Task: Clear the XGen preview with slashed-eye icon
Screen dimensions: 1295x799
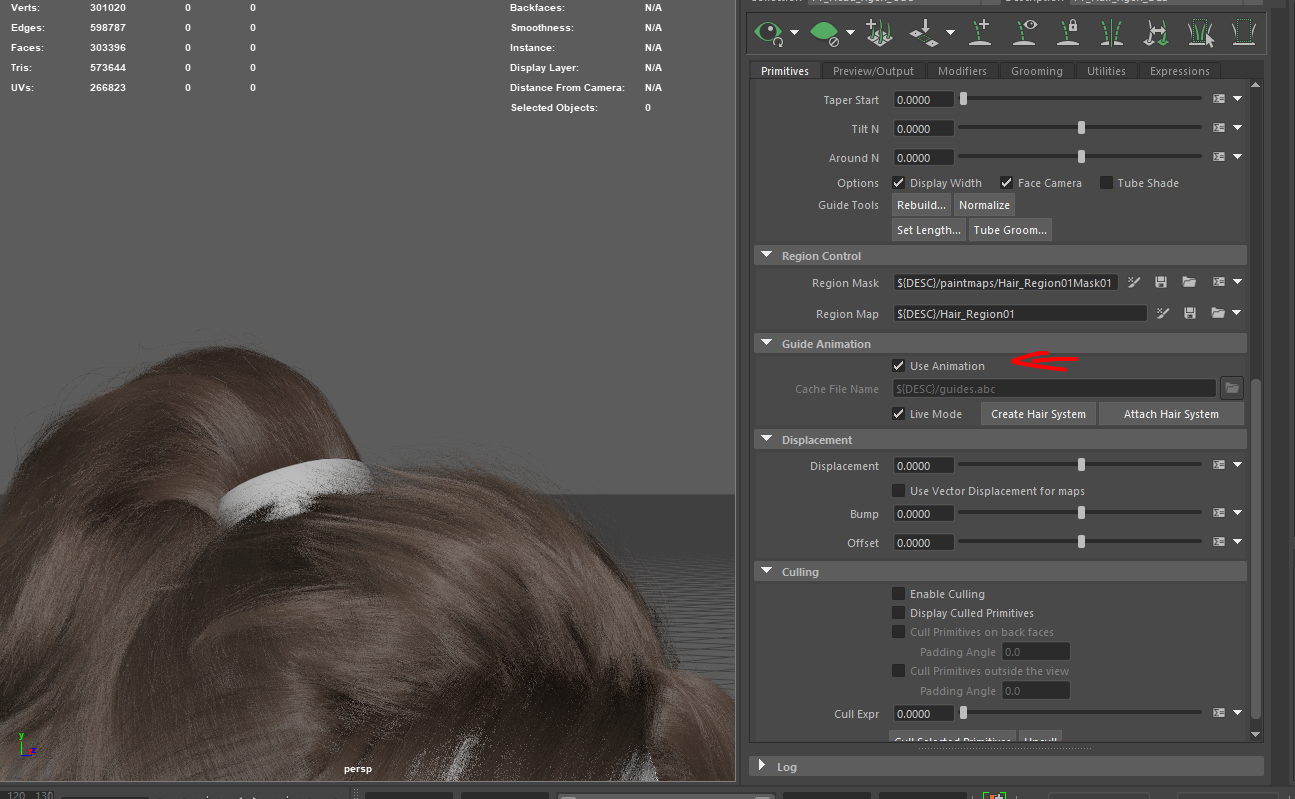Action: (825, 32)
